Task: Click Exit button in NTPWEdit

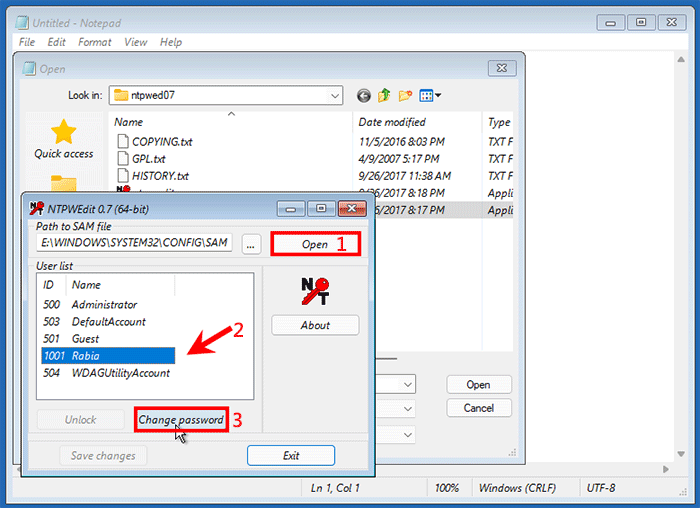Action: (x=291, y=455)
